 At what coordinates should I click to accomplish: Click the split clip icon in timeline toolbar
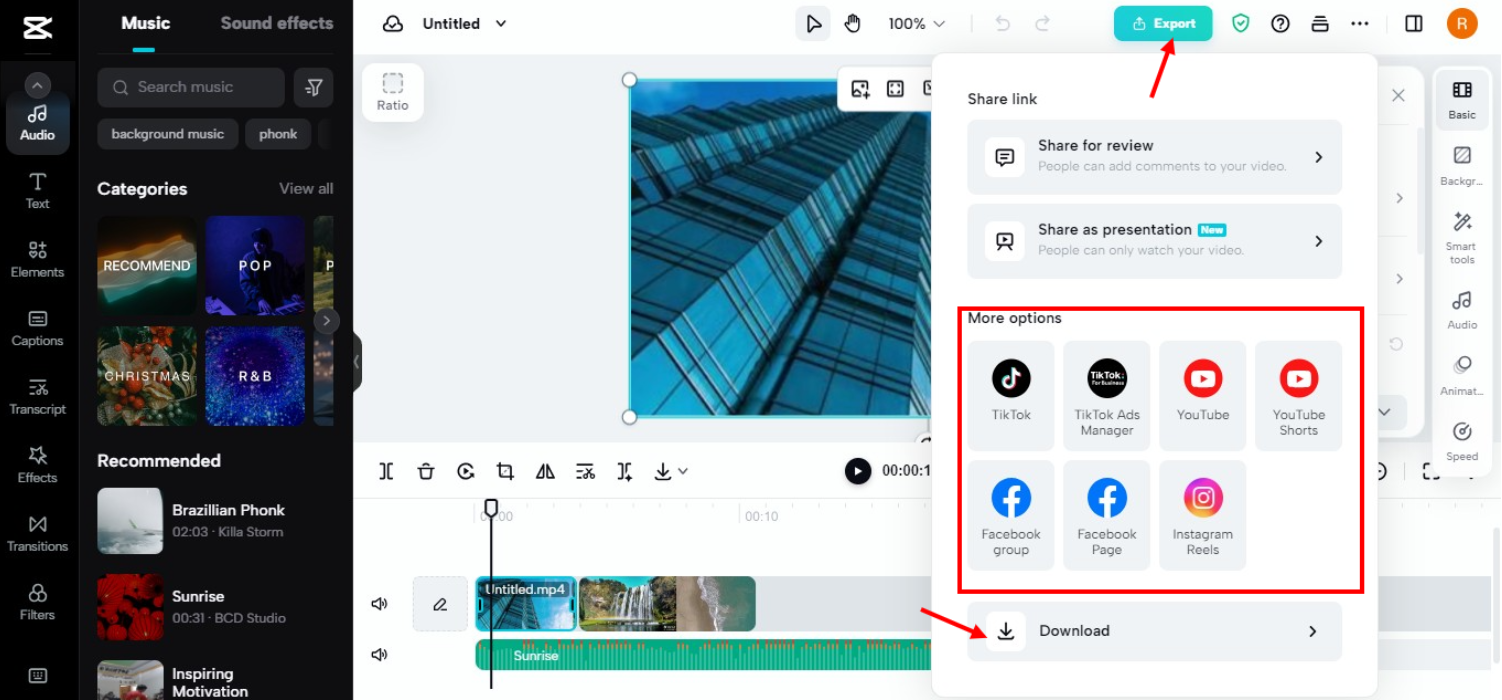[x=387, y=471]
